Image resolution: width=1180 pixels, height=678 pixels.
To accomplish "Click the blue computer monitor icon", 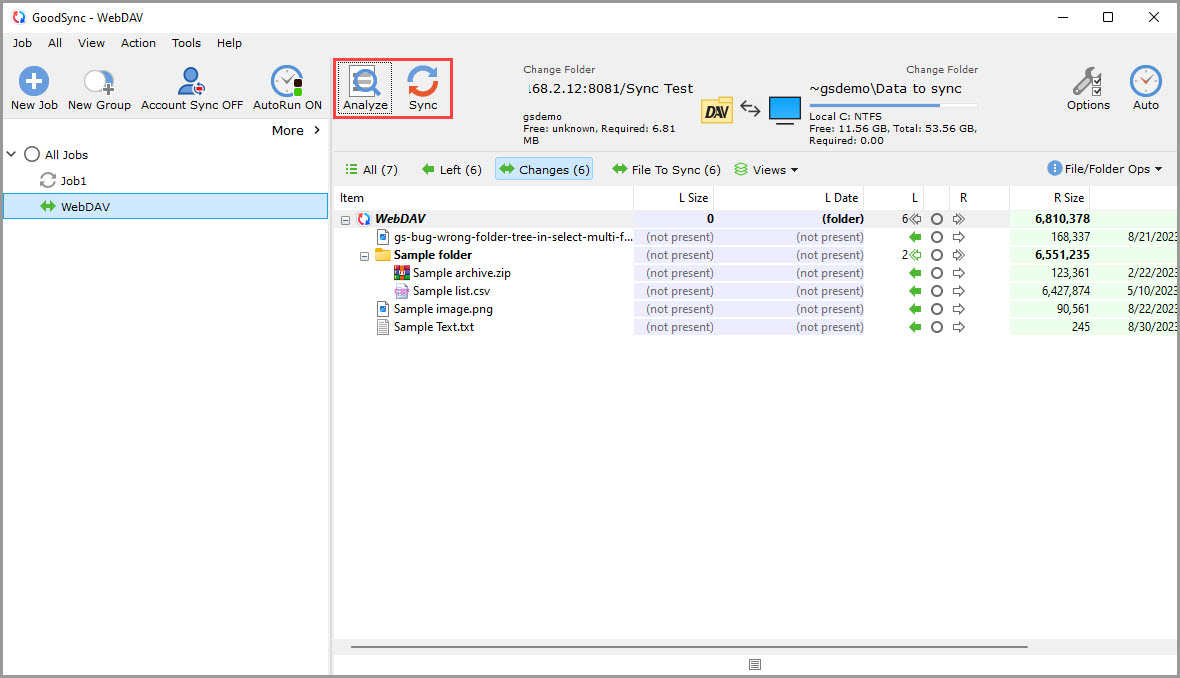I will coord(785,110).
